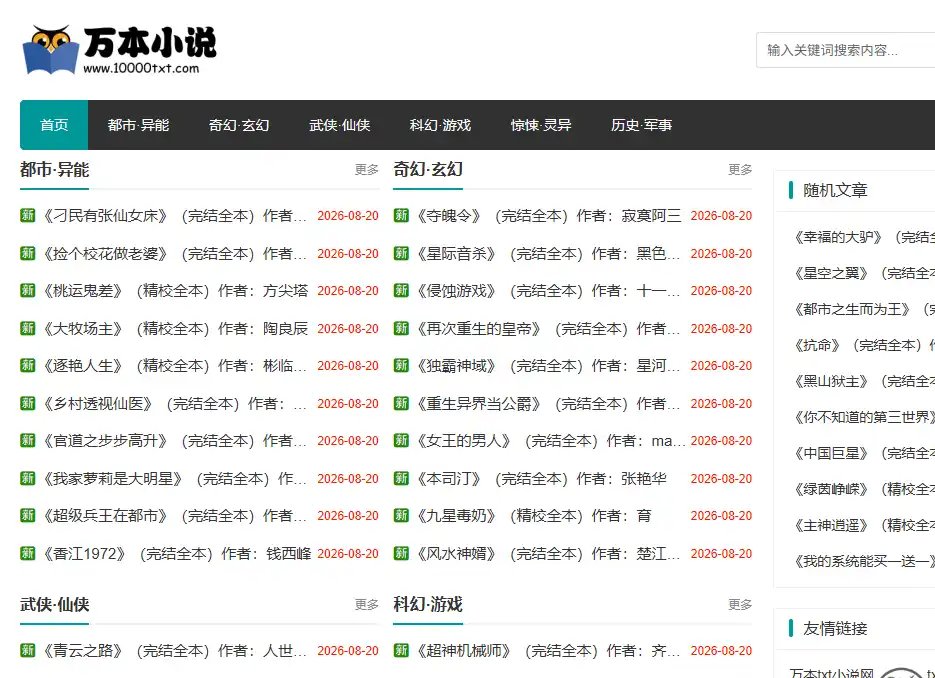Open random article 《幸福的大驴》
Image resolution: width=935 pixels, height=678 pixels.
[862, 237]
